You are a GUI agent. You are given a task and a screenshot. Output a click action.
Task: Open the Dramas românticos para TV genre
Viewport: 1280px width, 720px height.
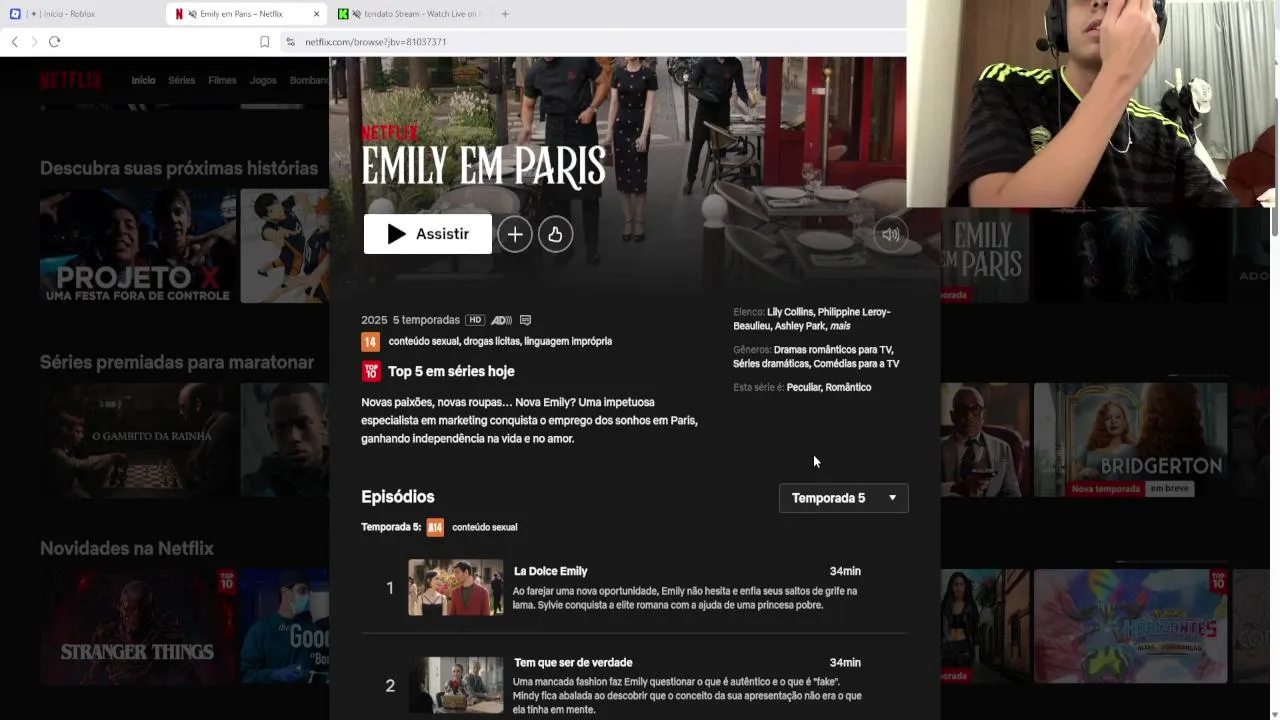(x=834, y=350)
